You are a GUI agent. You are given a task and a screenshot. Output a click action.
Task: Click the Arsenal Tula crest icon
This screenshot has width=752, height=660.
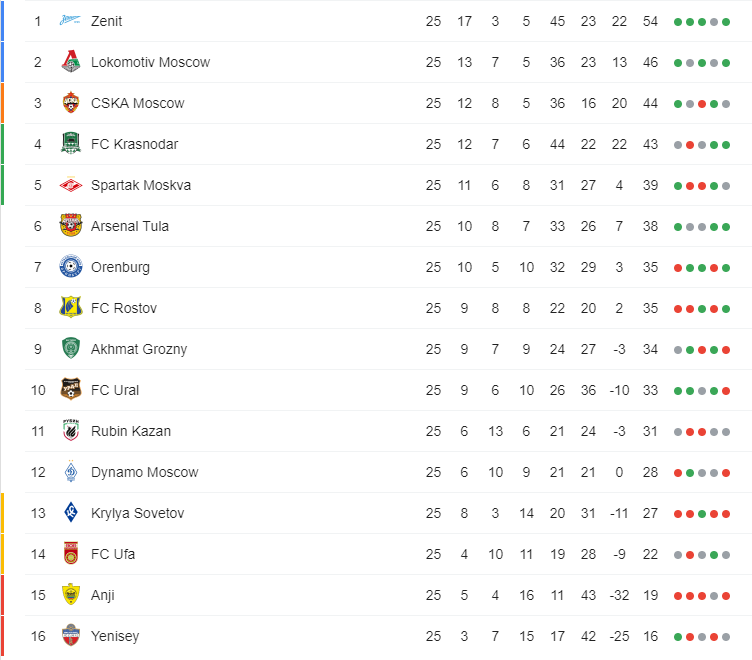70,225
